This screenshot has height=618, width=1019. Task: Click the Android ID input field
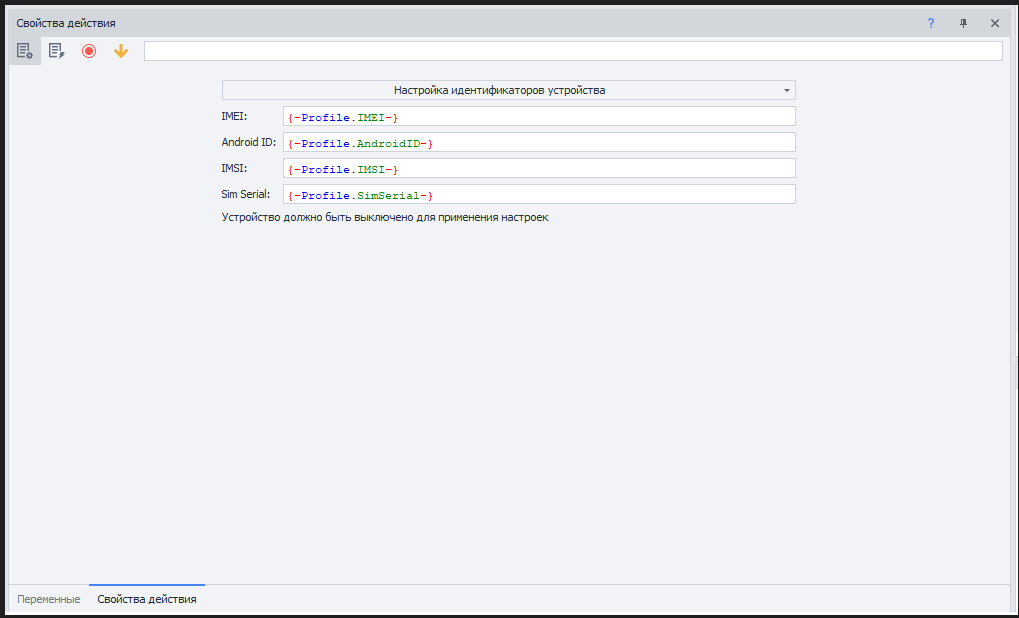tap(539, 142)
